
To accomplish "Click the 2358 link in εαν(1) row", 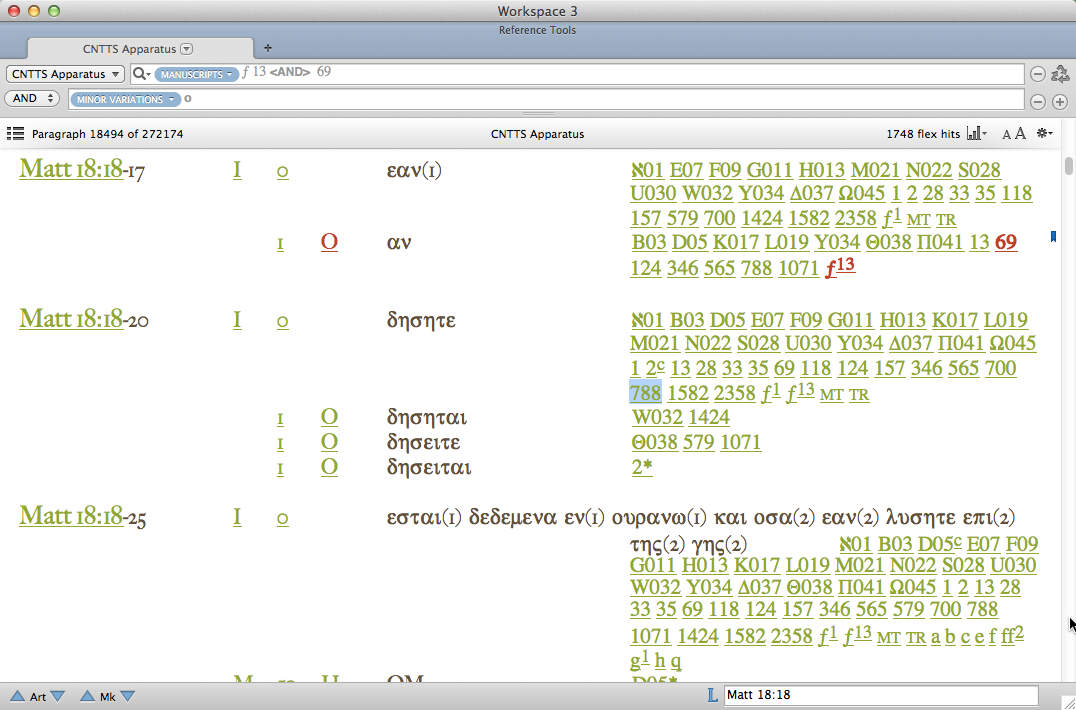I will point(856,218).
